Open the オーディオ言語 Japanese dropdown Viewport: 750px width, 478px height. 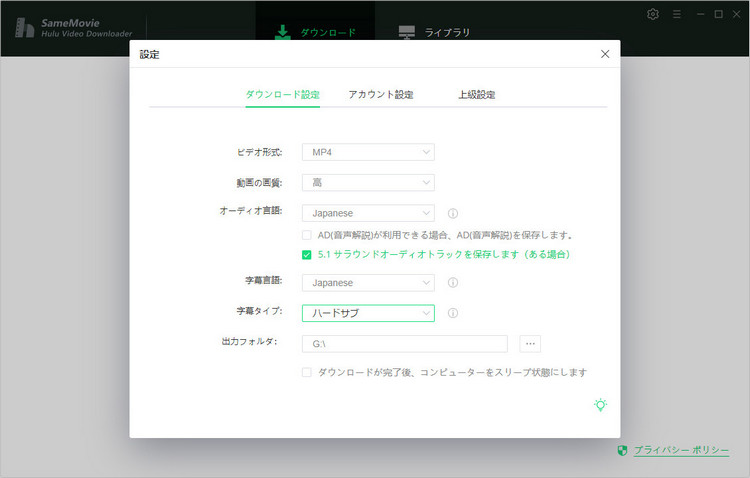(368, 213)
